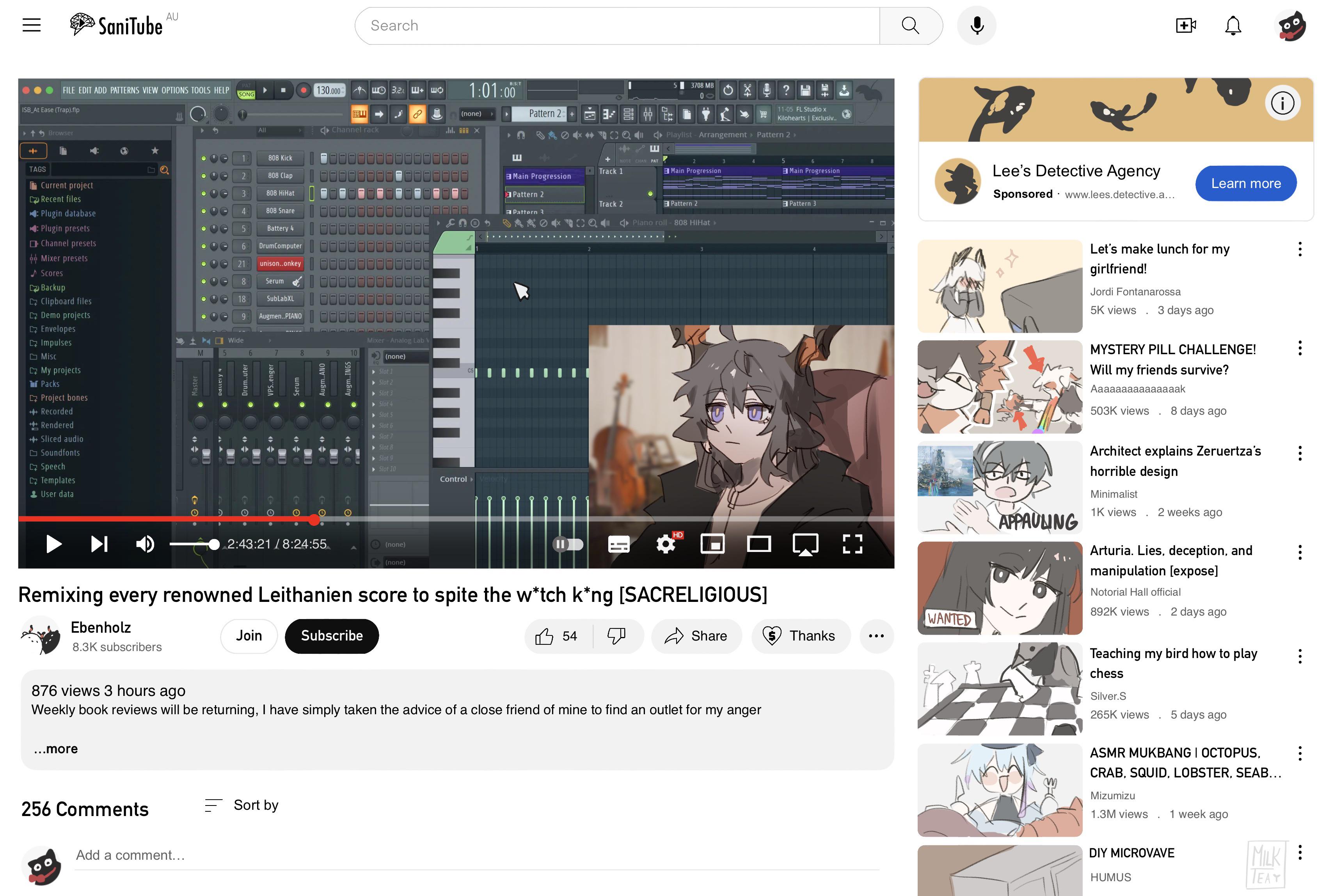Viewport: 1332px width, 896px height.
Task: Play the video
Action: 54,544
